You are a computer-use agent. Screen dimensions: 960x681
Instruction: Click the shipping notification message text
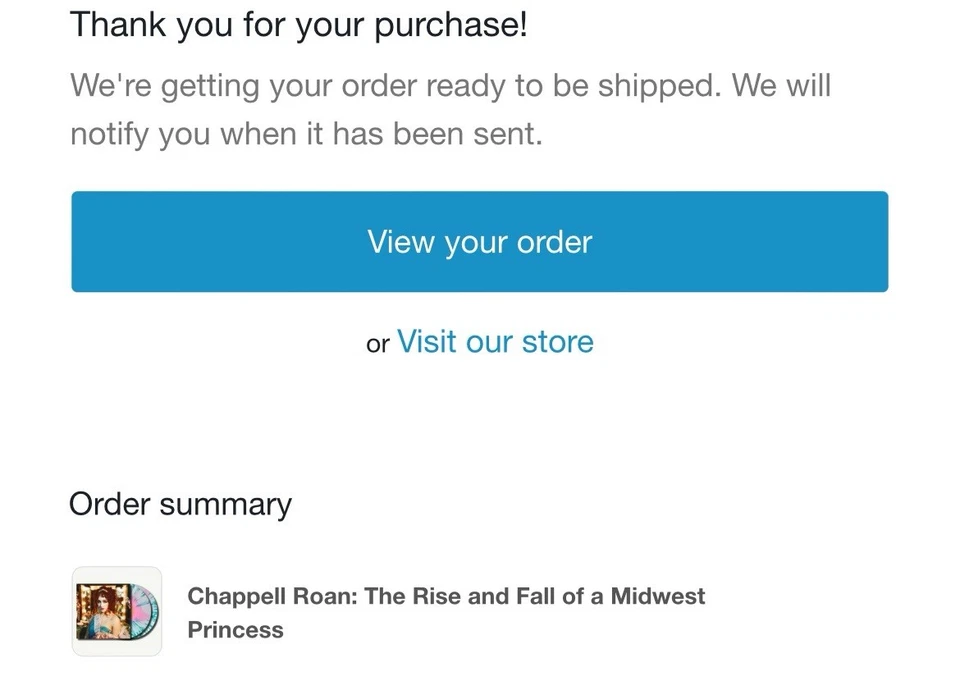pos(450,109)
